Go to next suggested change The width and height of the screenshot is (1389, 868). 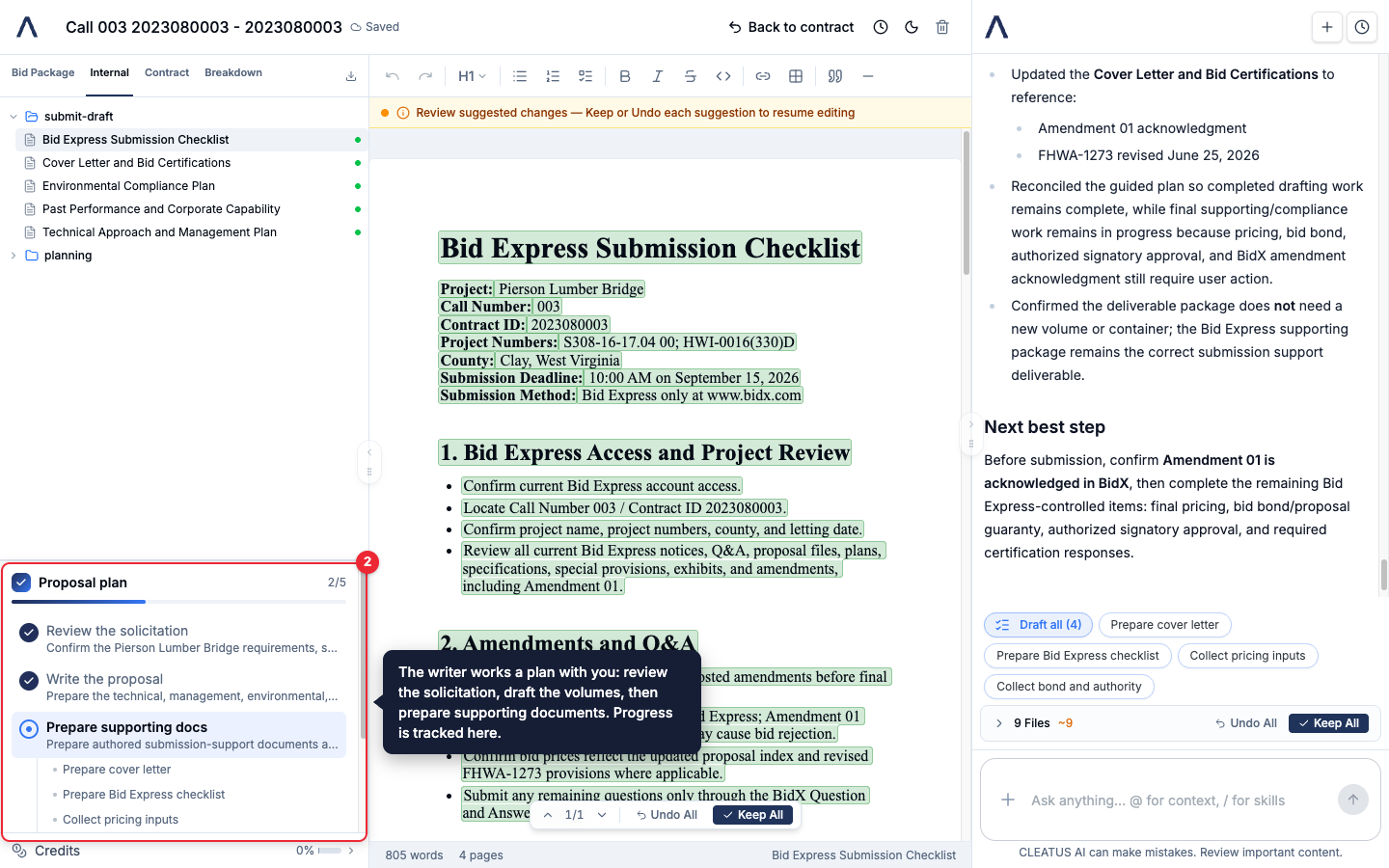click(x=602, y=815)
